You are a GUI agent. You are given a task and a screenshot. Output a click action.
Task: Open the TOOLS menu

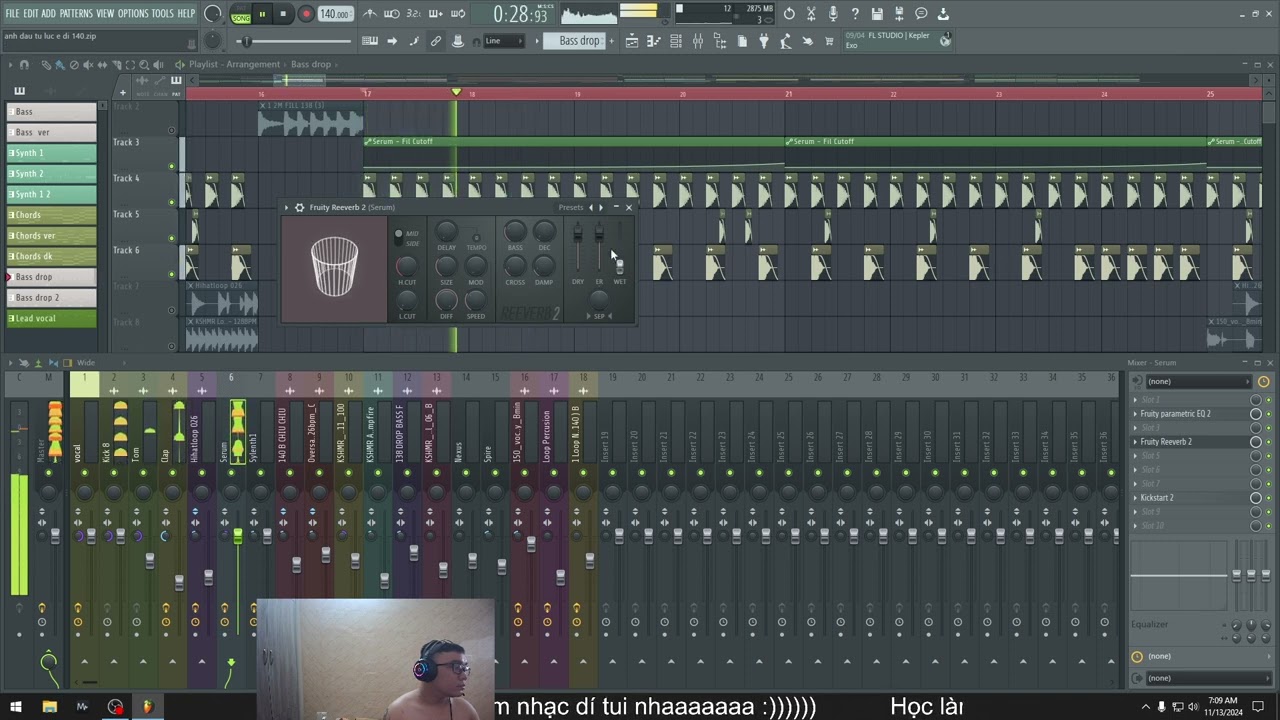[162, 14]
